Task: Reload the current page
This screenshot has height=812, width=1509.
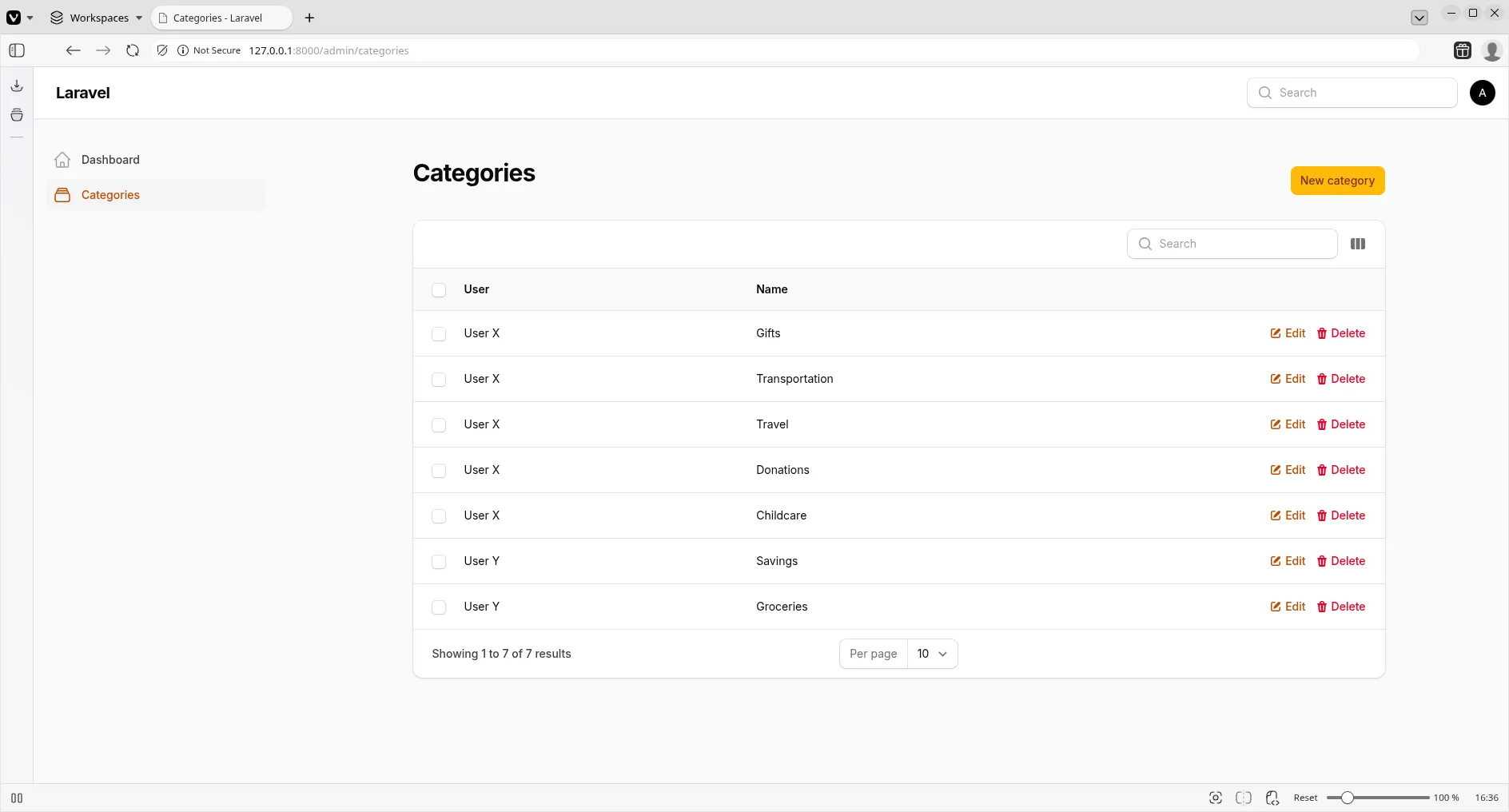Action: point(133,50)
